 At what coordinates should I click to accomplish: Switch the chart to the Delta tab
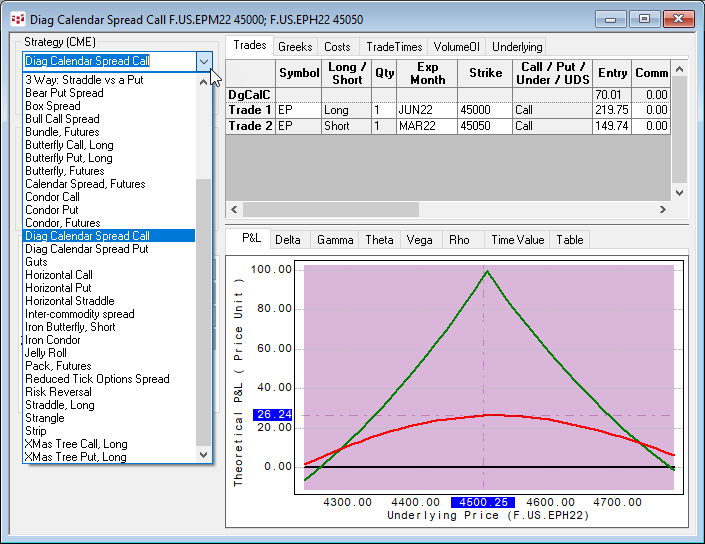click(288, 240)
